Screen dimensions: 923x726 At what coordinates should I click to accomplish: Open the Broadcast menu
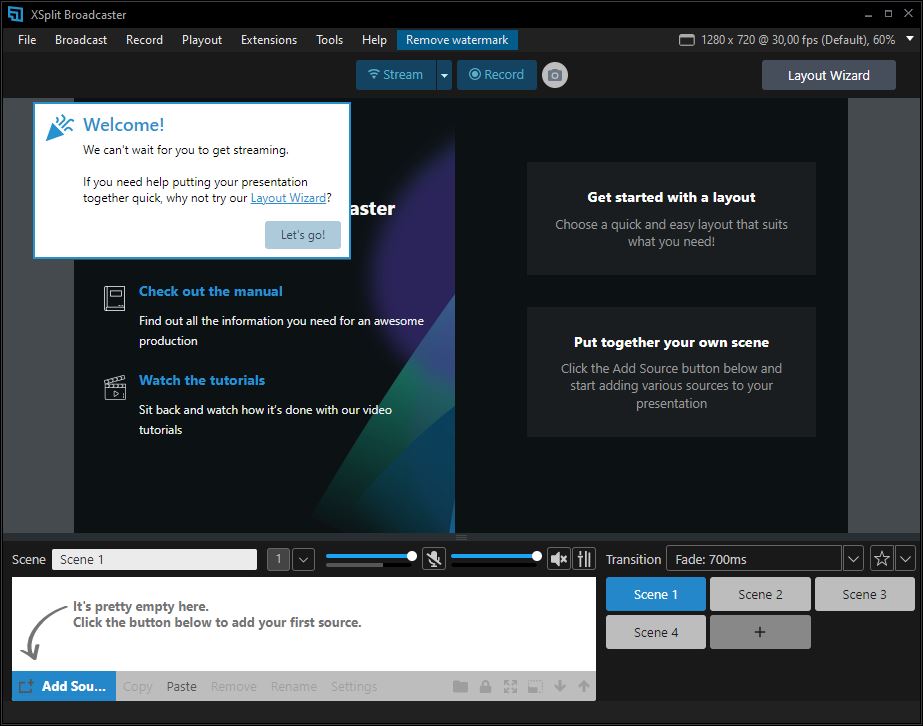point(81,39)
